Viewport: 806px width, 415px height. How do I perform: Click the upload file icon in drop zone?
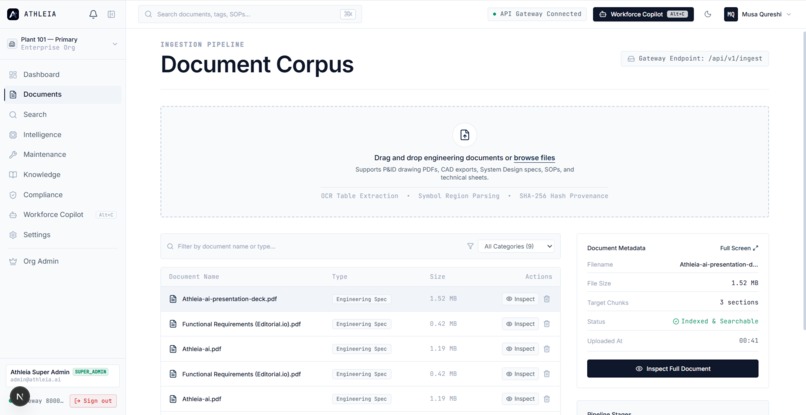465,135
